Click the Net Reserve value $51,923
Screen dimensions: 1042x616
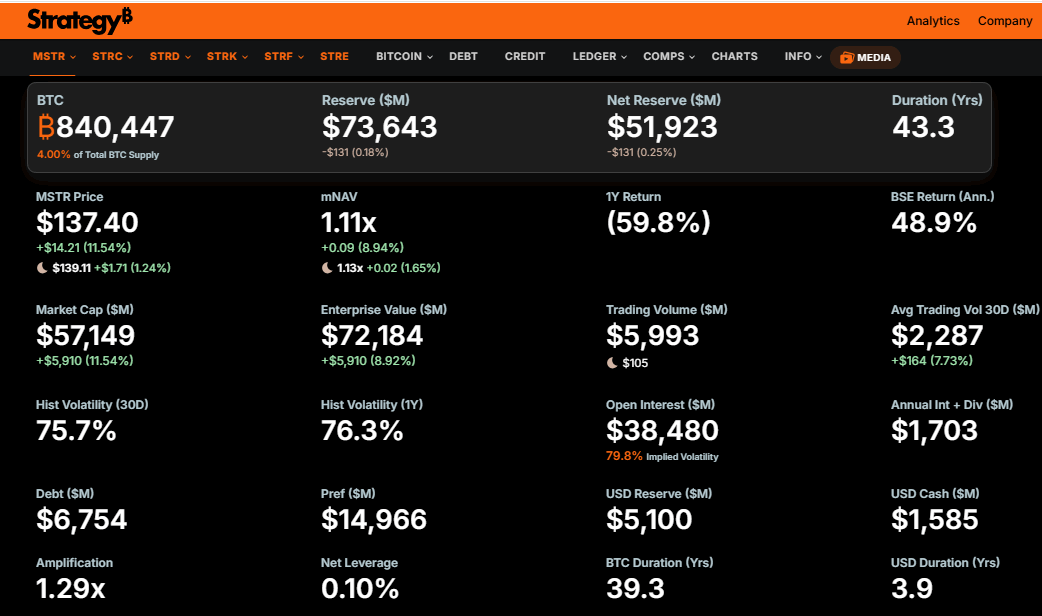(662, 126)
